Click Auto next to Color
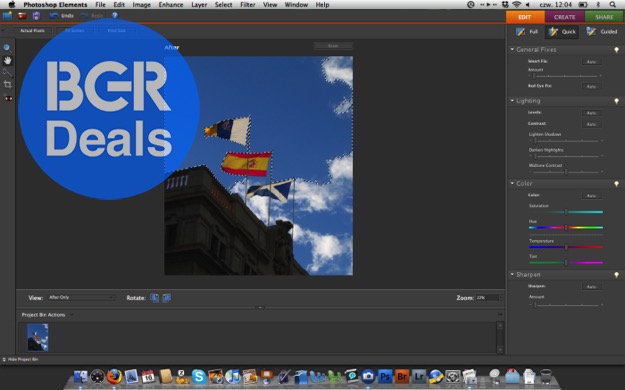 (x=592, y=196)
